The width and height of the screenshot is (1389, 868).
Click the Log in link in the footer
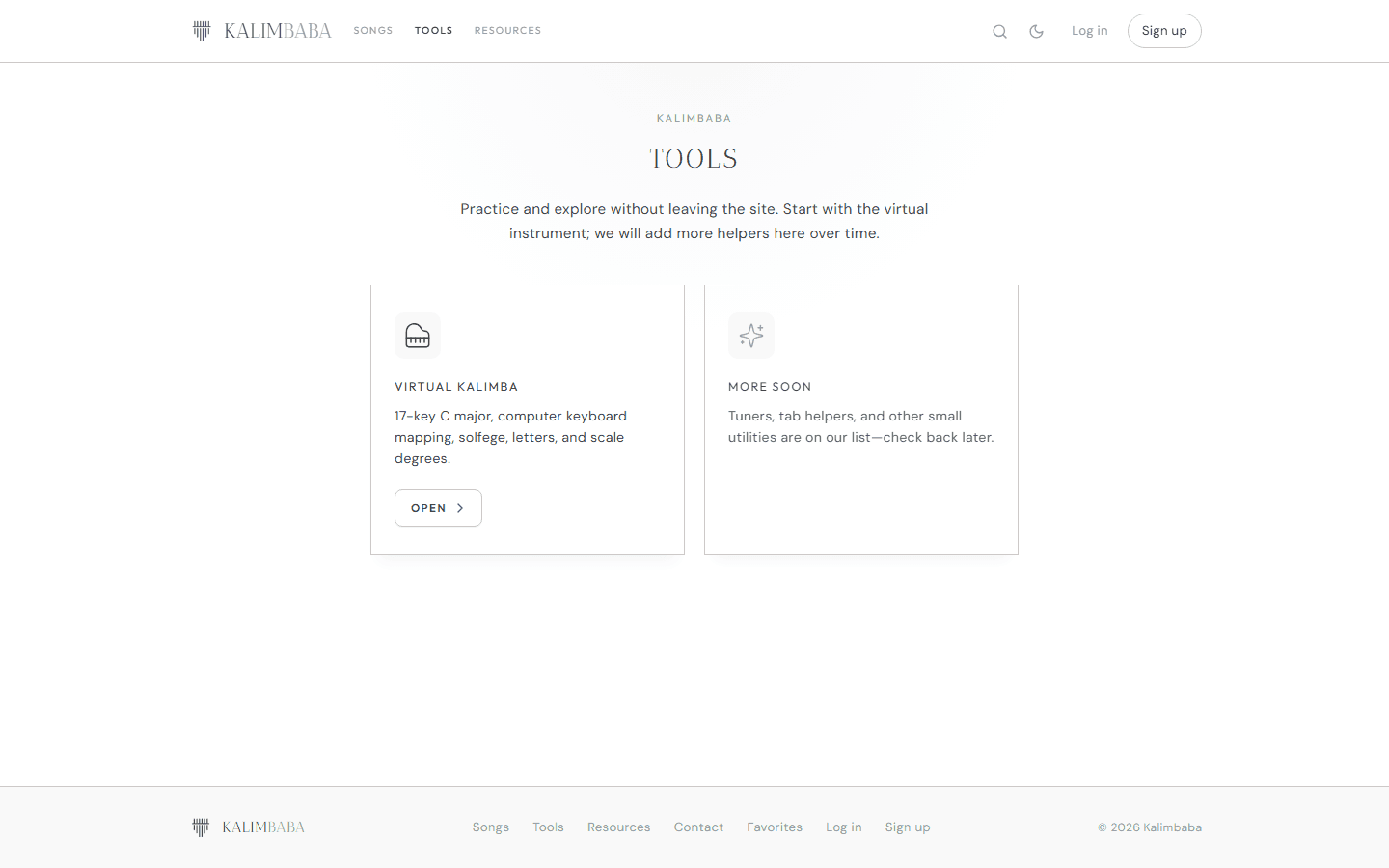(x=844, y=827)
